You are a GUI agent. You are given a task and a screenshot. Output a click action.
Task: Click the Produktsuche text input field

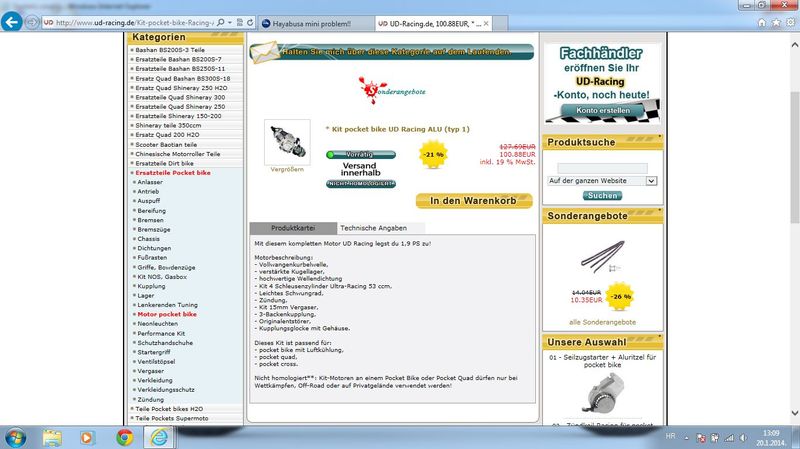pos(602,168)
